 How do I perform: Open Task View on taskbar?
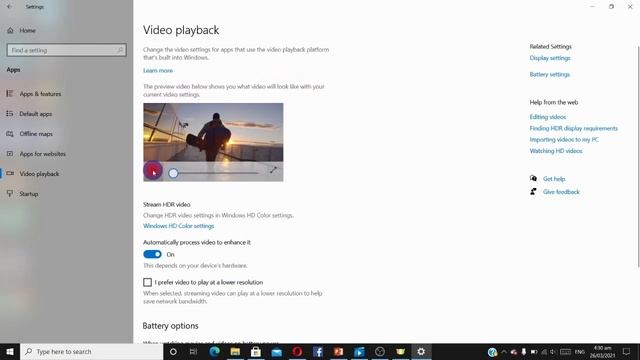[193, 351]
